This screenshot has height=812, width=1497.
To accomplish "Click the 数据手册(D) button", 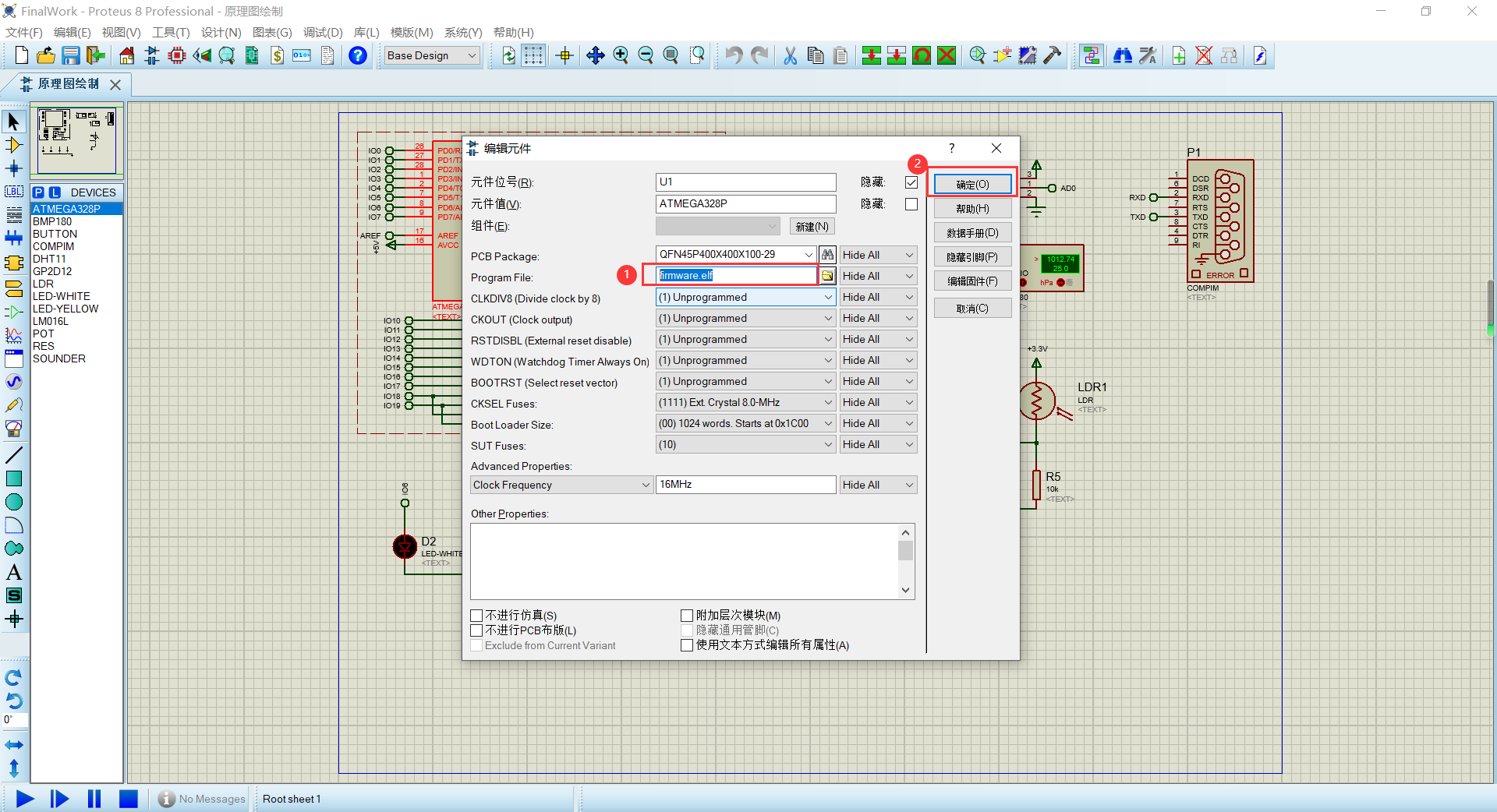I will [972, 233].
